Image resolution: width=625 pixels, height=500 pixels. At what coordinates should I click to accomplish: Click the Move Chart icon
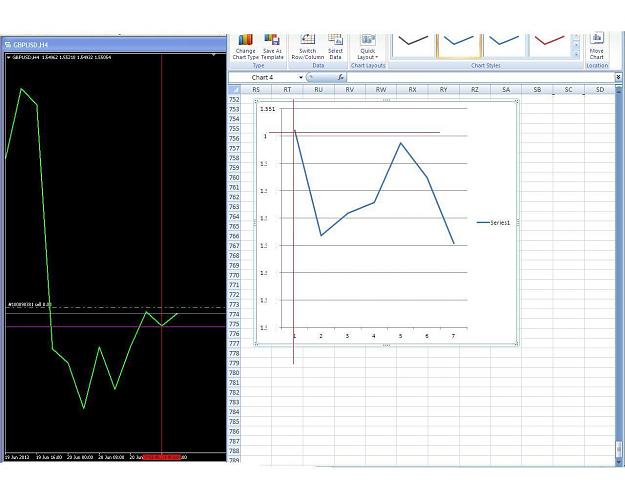coord(596,47)
